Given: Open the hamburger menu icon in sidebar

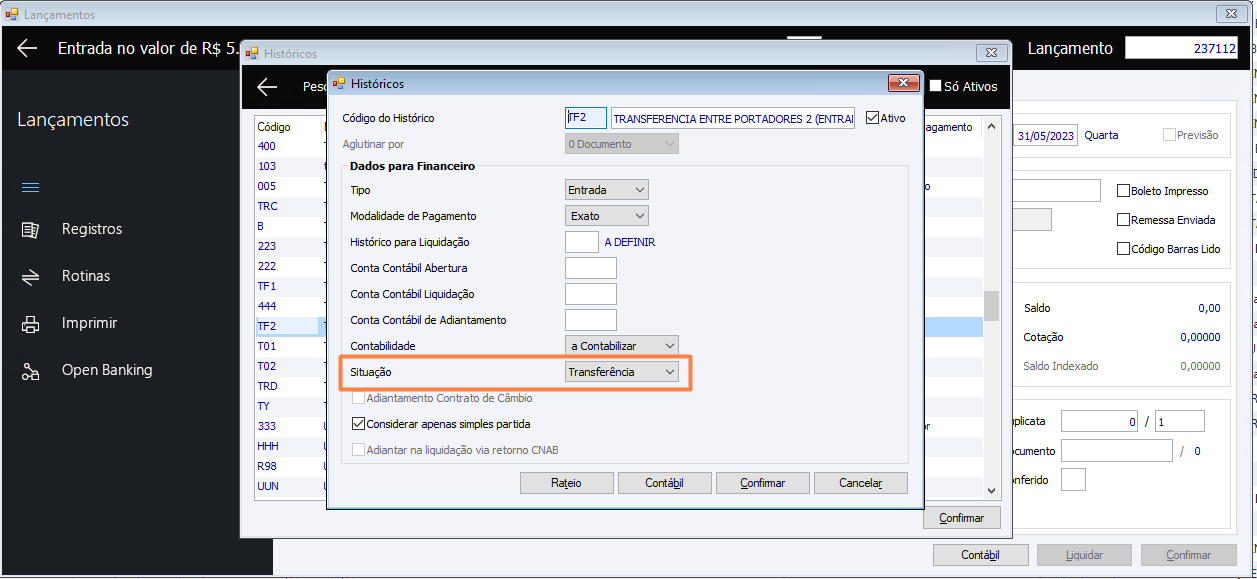Looking at the screenshot, I should pos(30,187).
